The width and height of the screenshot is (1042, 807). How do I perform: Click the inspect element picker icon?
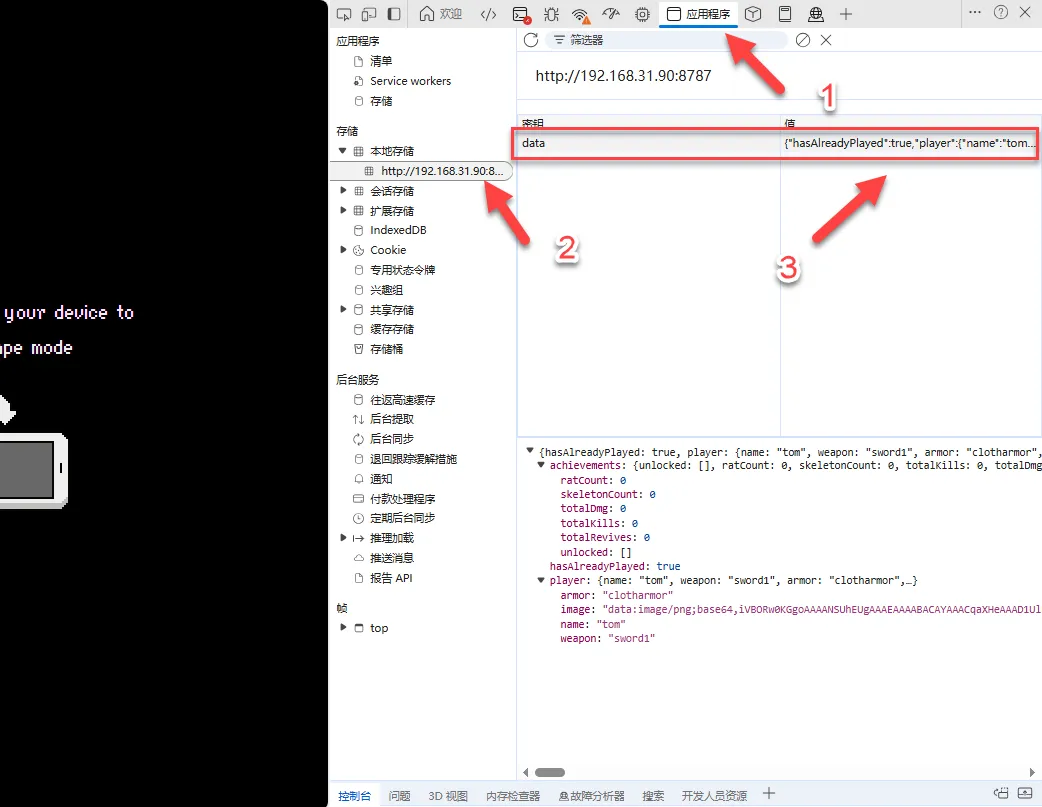click(x=344, y=14)
